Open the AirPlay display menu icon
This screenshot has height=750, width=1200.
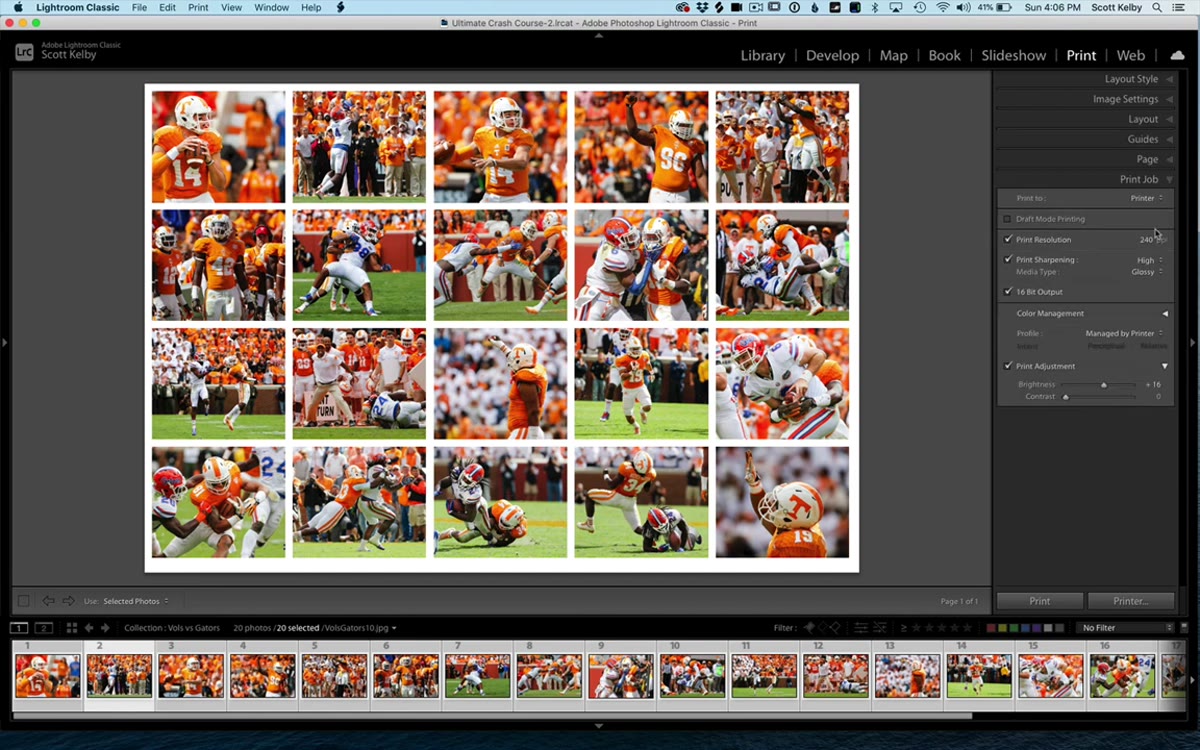pyautogui.click(x=895, y=7)
